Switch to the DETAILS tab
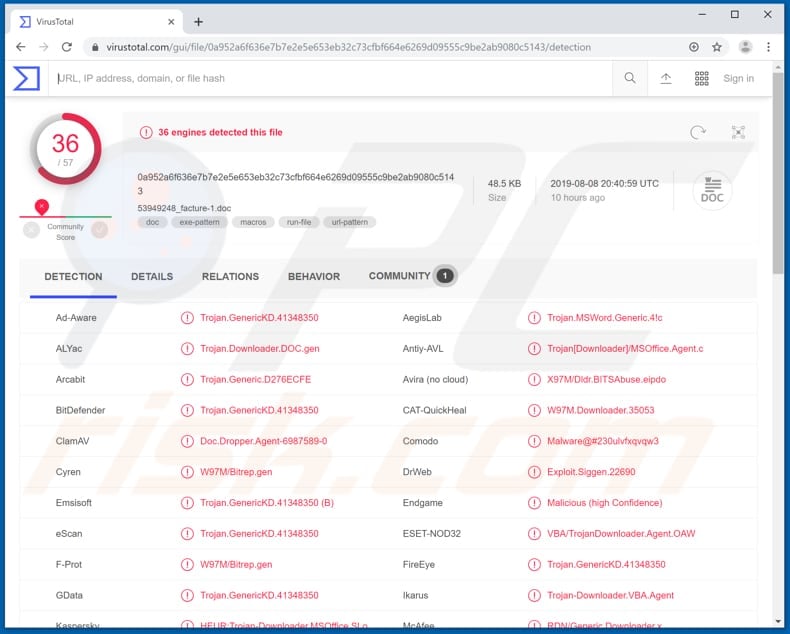 point(152,277)
